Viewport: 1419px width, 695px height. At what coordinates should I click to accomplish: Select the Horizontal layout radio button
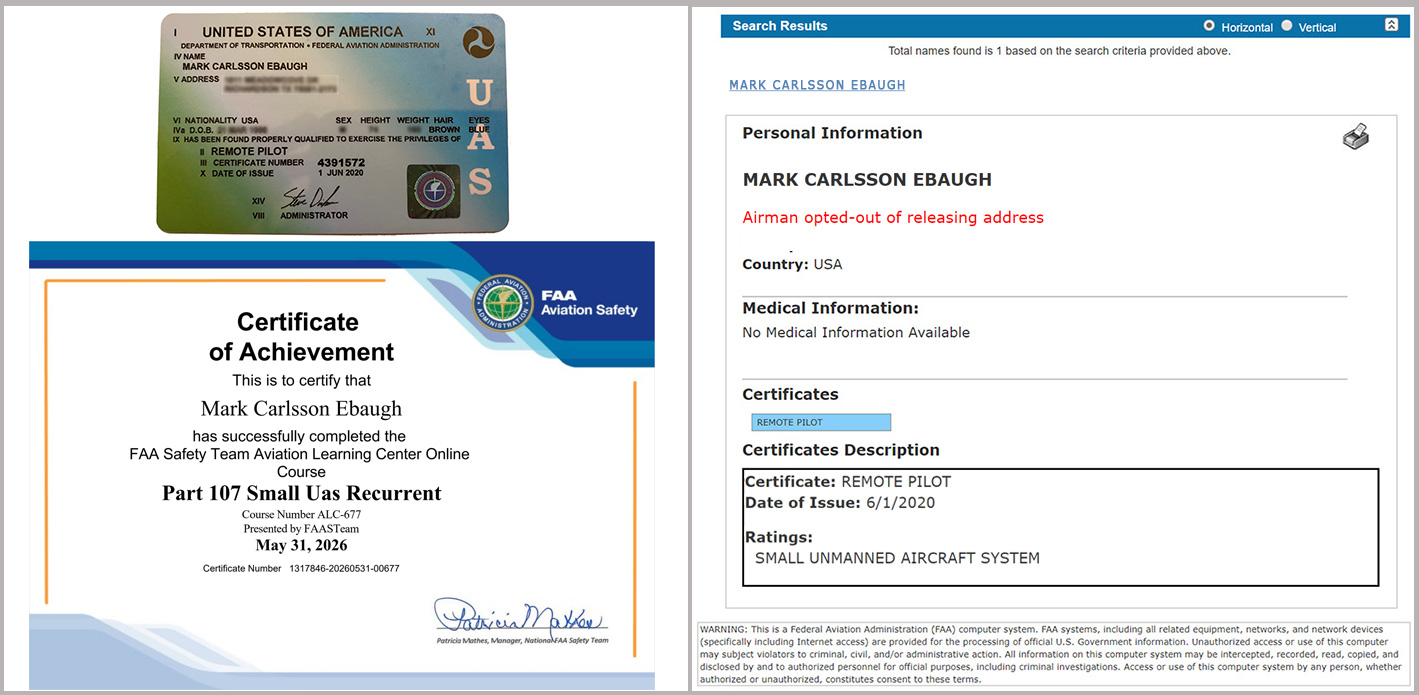tap(1209, 25)
